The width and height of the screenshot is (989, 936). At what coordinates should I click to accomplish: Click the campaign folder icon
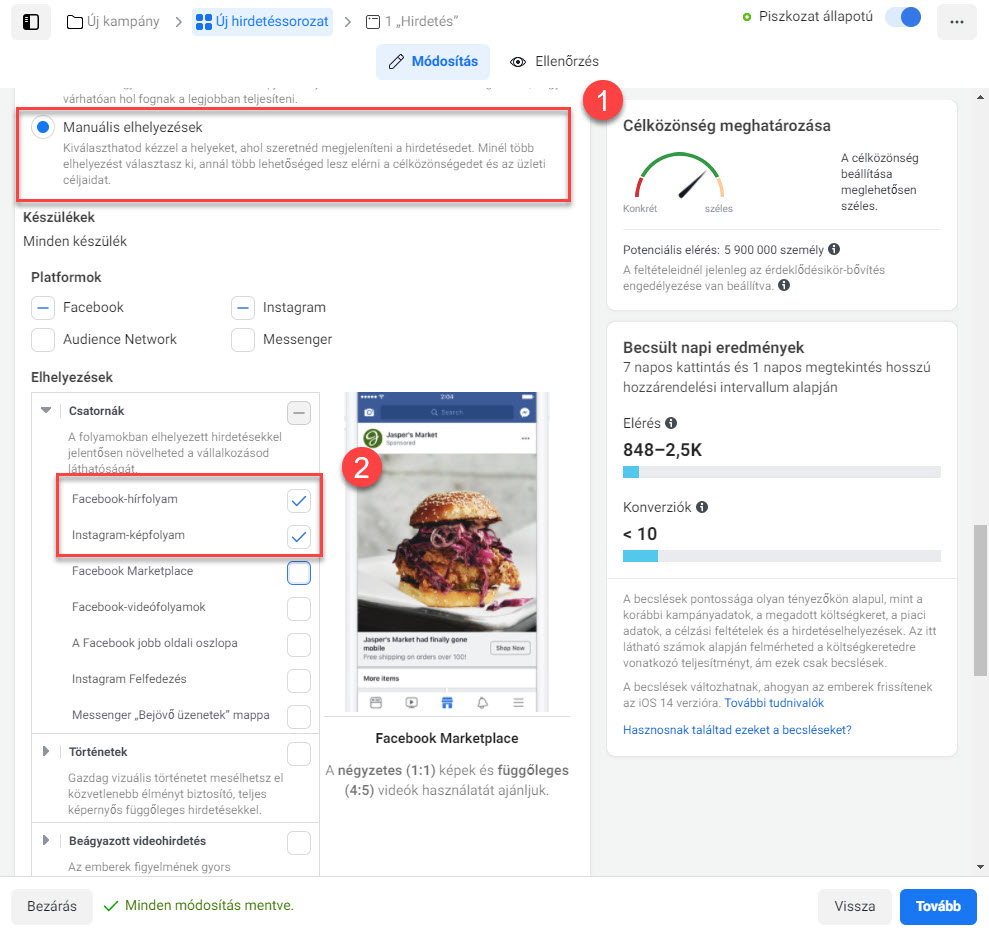(74, 22)
